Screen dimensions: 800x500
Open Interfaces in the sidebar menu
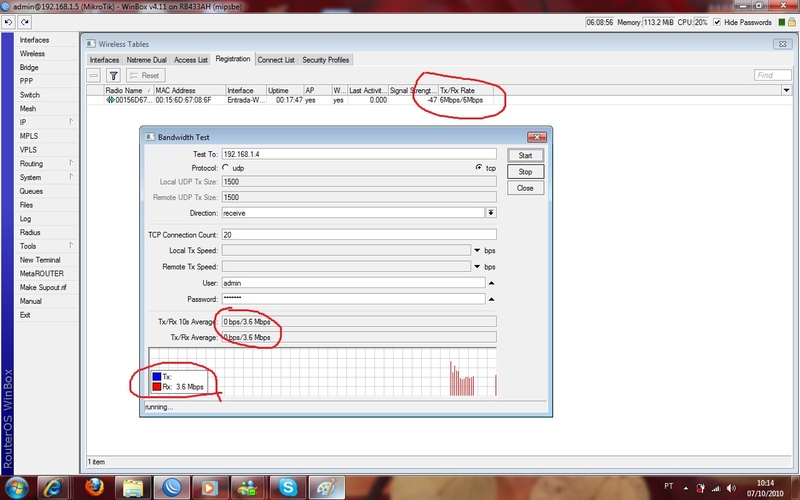[x=34, y=40]
